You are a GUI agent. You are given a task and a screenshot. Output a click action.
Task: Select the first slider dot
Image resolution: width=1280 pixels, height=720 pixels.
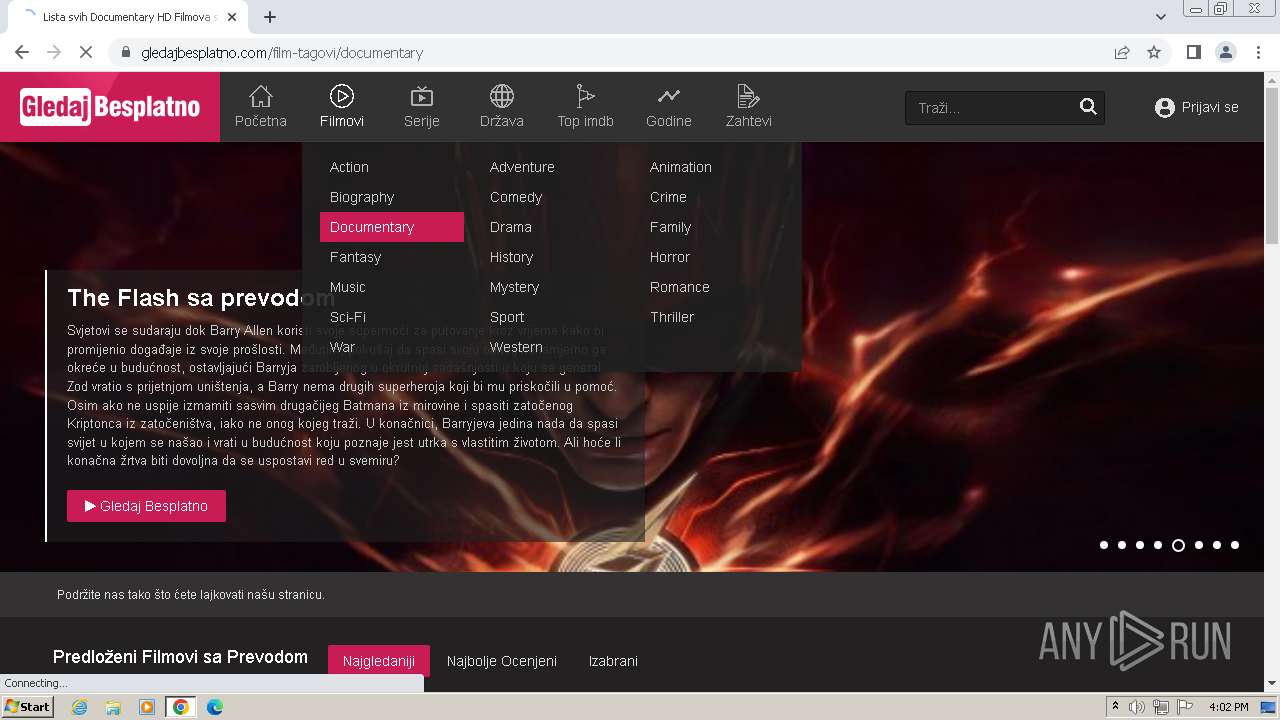tap(1104, 545)
